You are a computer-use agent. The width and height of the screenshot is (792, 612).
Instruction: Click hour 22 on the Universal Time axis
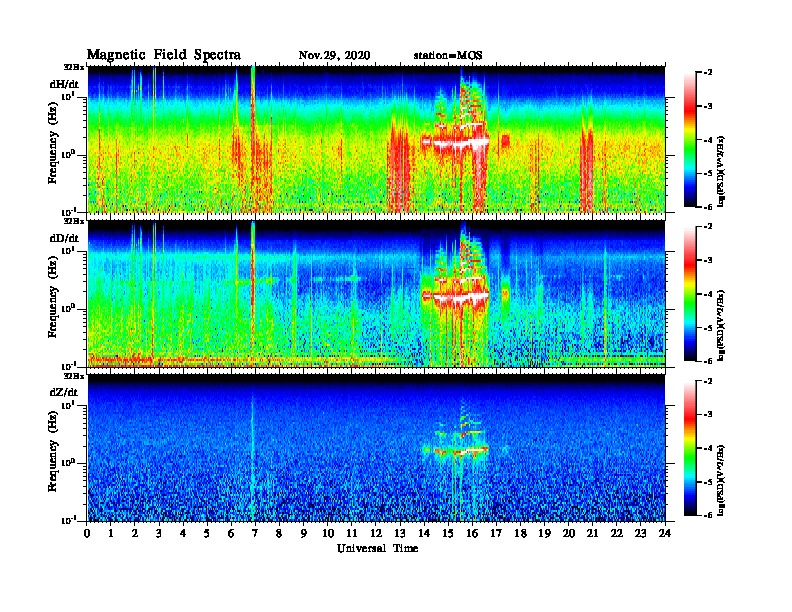(617, 534)
